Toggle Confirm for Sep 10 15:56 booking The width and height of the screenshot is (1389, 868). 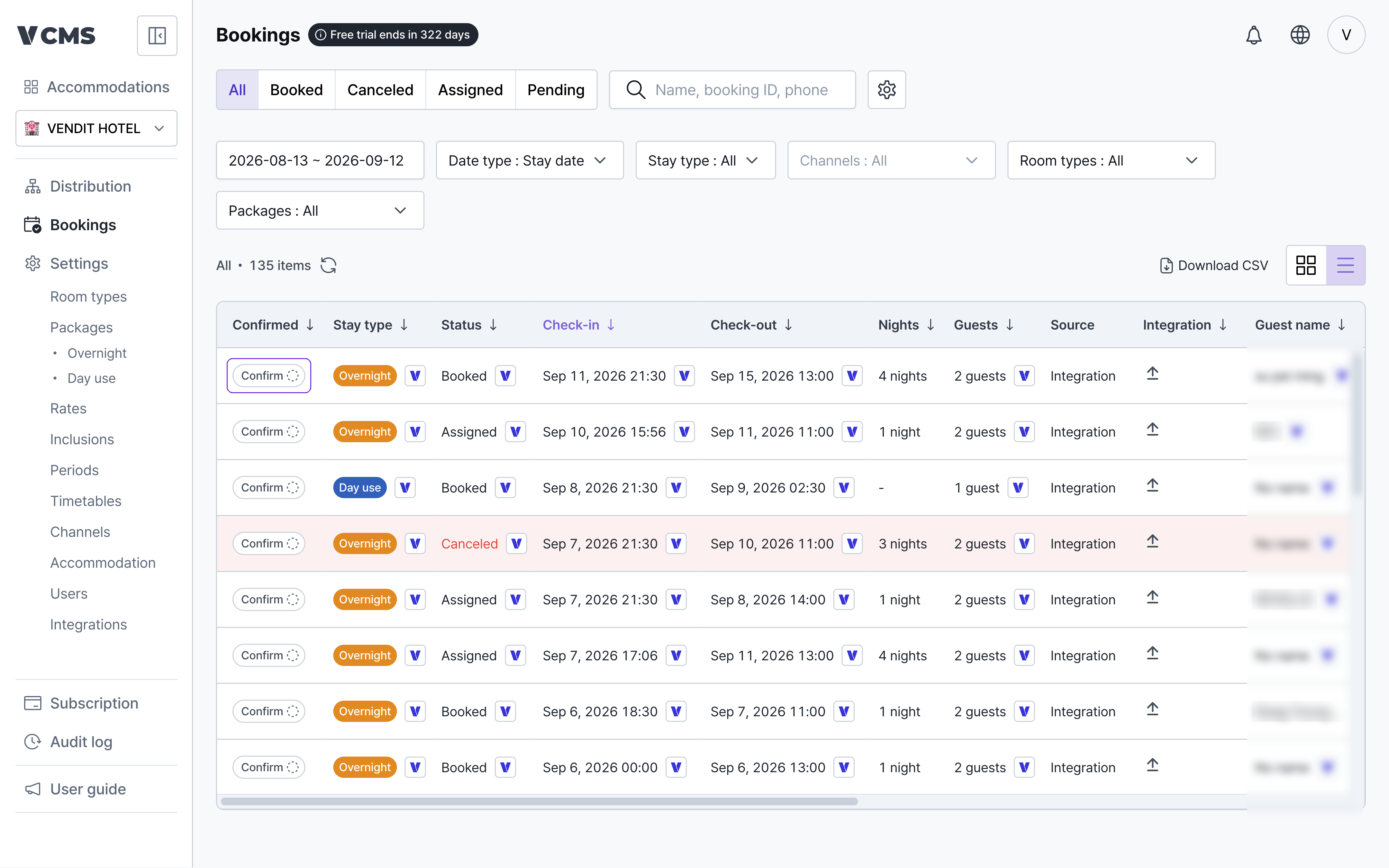pos(269,432)
